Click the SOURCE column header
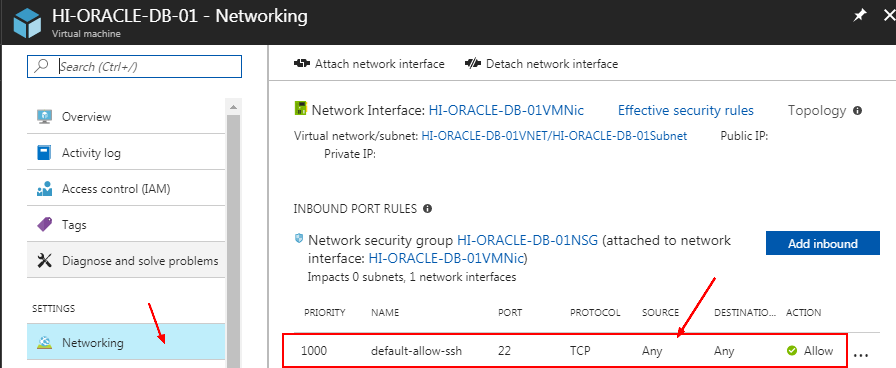Screen dimensions: 896x368 pyautogui.click(x=661, y=313)
